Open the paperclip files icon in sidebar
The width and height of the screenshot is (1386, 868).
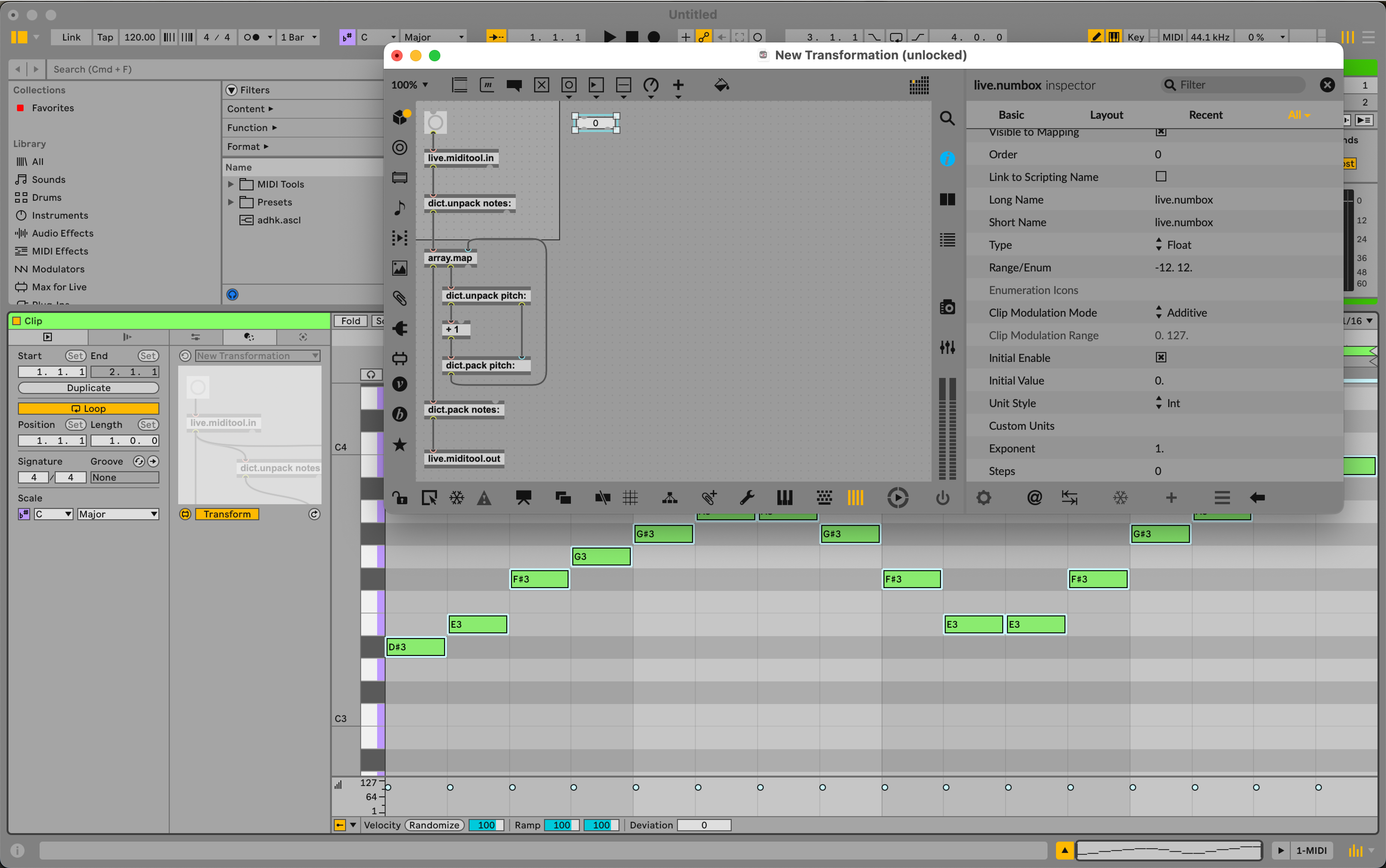(400, 298)
